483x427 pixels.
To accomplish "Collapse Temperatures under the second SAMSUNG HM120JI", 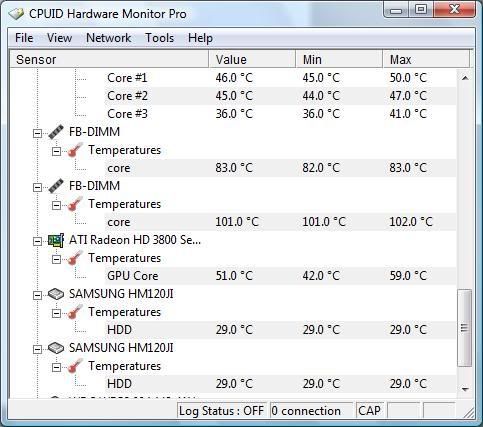I will 56,367.
